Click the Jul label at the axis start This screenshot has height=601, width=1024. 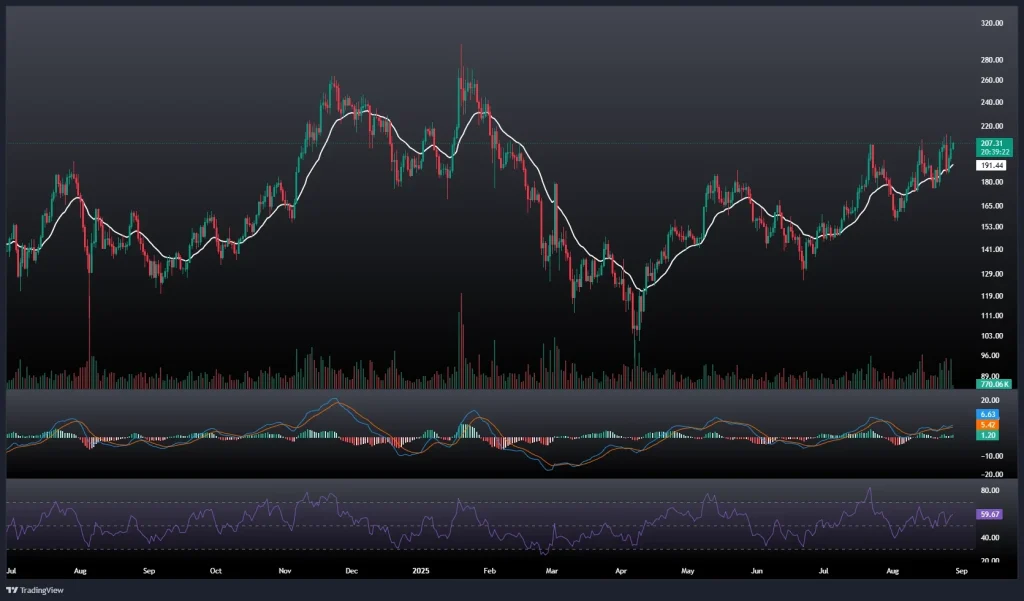click(11, 570)
